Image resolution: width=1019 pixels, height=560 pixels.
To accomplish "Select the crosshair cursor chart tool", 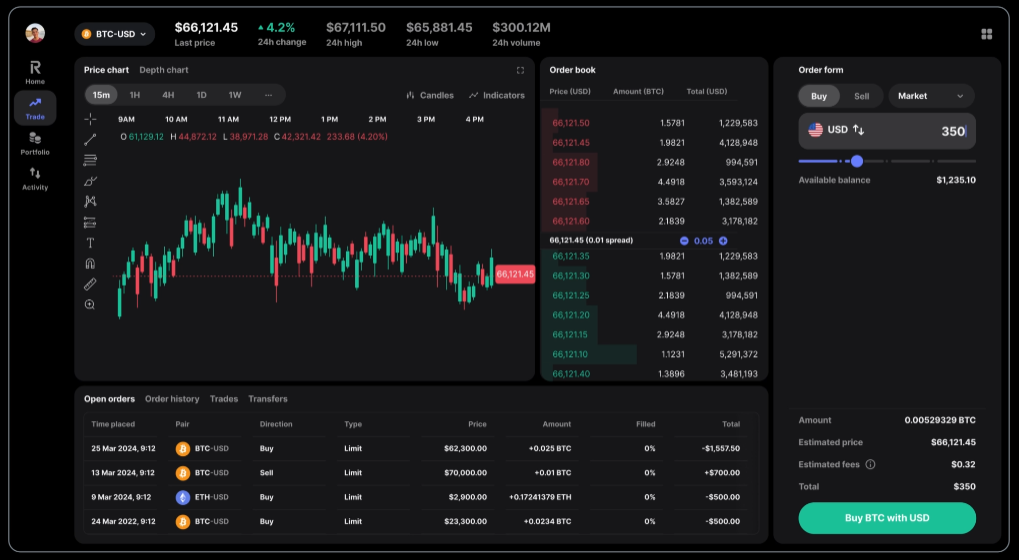I will click(x=90, y=119).
